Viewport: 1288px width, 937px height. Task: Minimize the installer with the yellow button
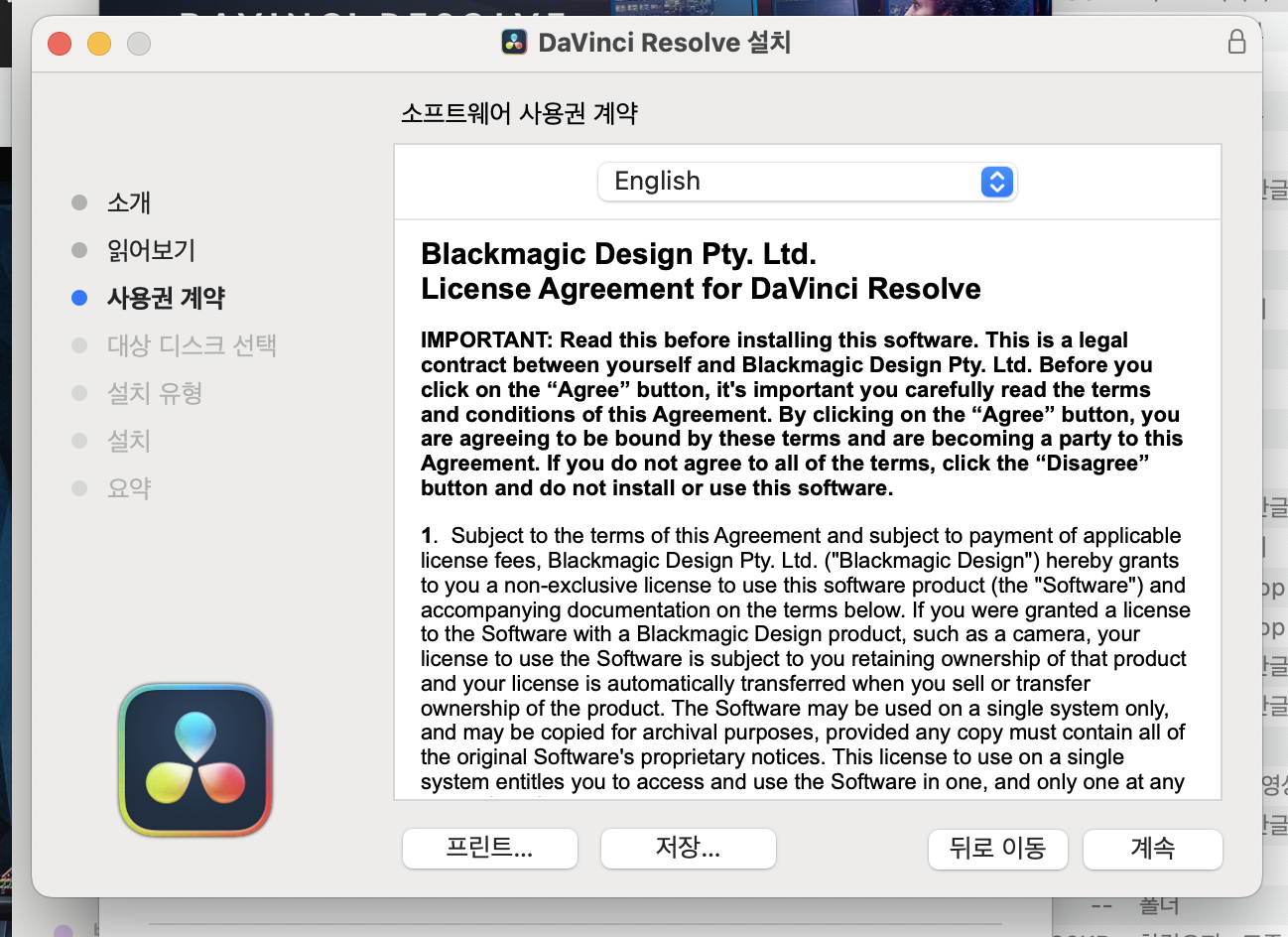coord(99,44)
